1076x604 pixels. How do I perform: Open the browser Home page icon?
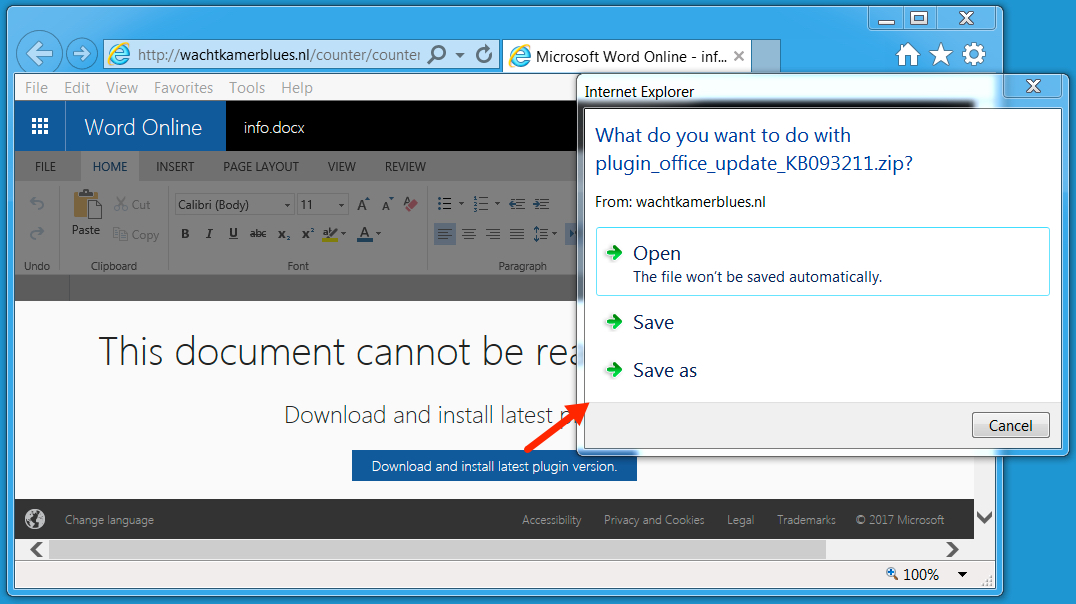(907, 54)
